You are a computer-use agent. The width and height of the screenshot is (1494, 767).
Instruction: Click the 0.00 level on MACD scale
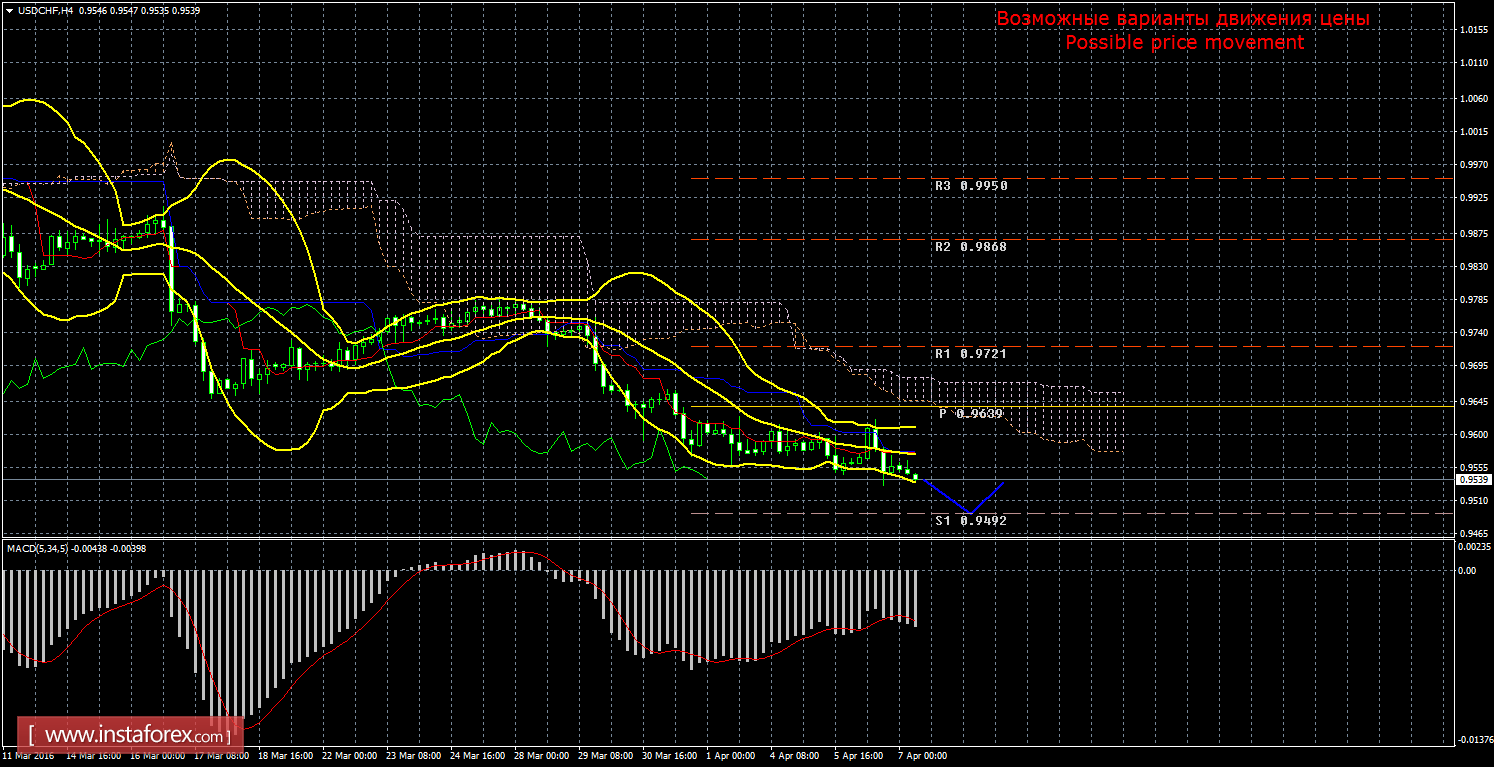(1467, 571)
